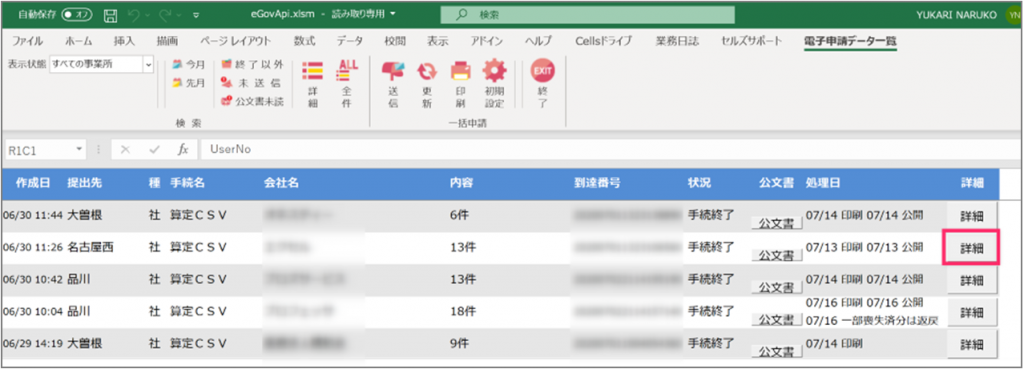
Task: Open the Quick Access Toolbar customize arrow
Action: click(197, 14)
